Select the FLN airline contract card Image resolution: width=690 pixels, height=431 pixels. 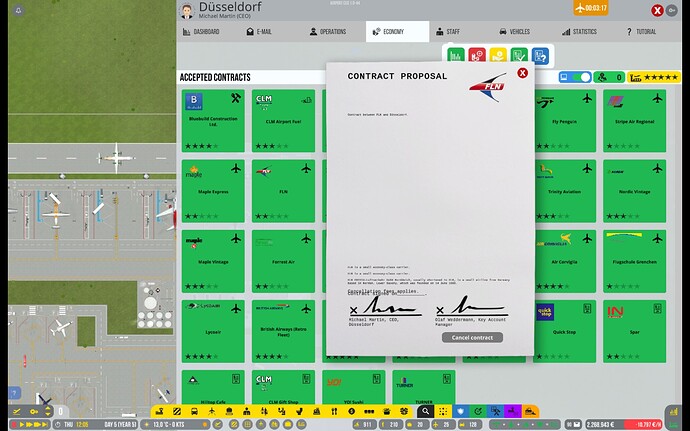pyautogui.click(x=283, y=191)
